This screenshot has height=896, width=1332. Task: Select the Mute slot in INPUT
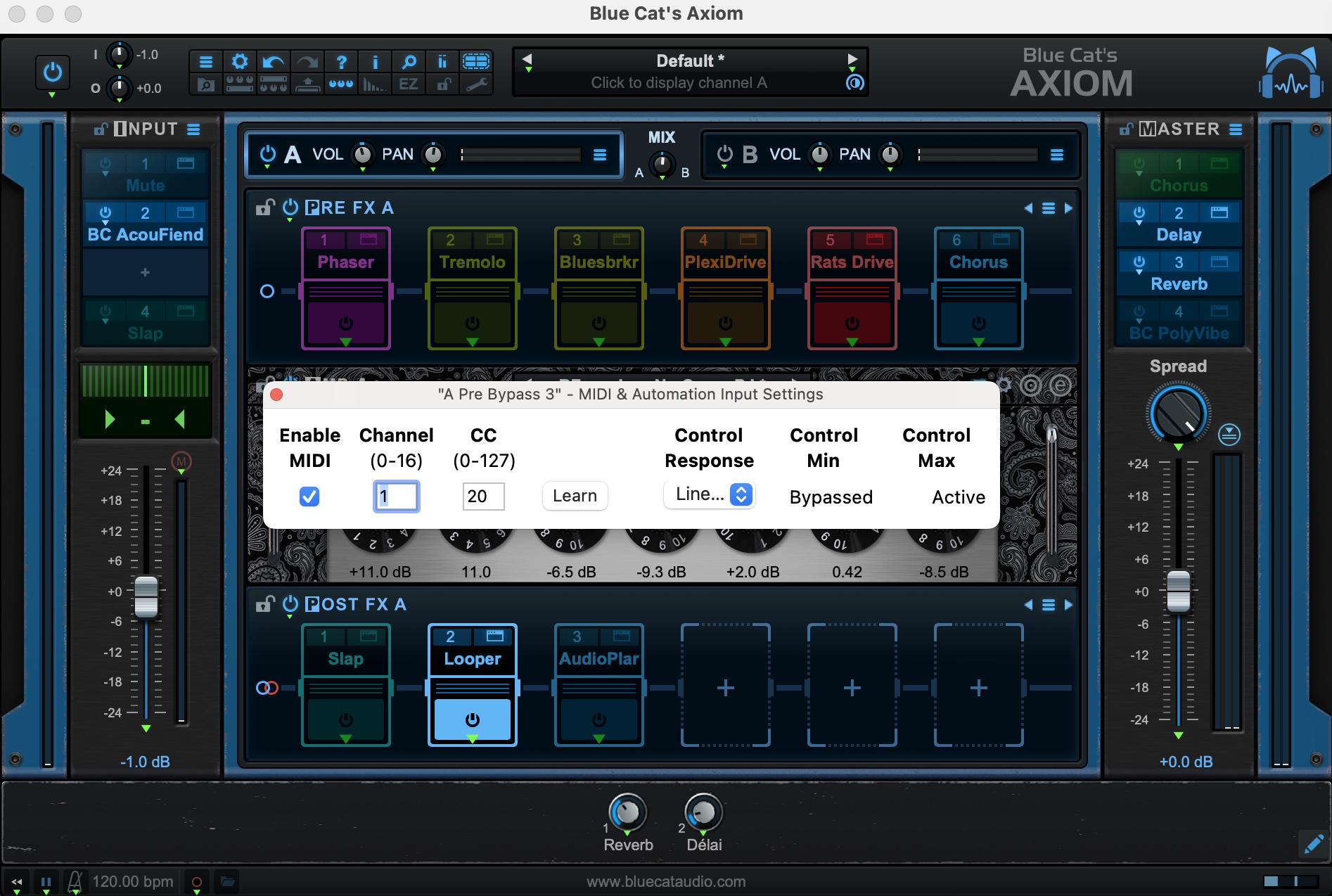click(145, 185)
